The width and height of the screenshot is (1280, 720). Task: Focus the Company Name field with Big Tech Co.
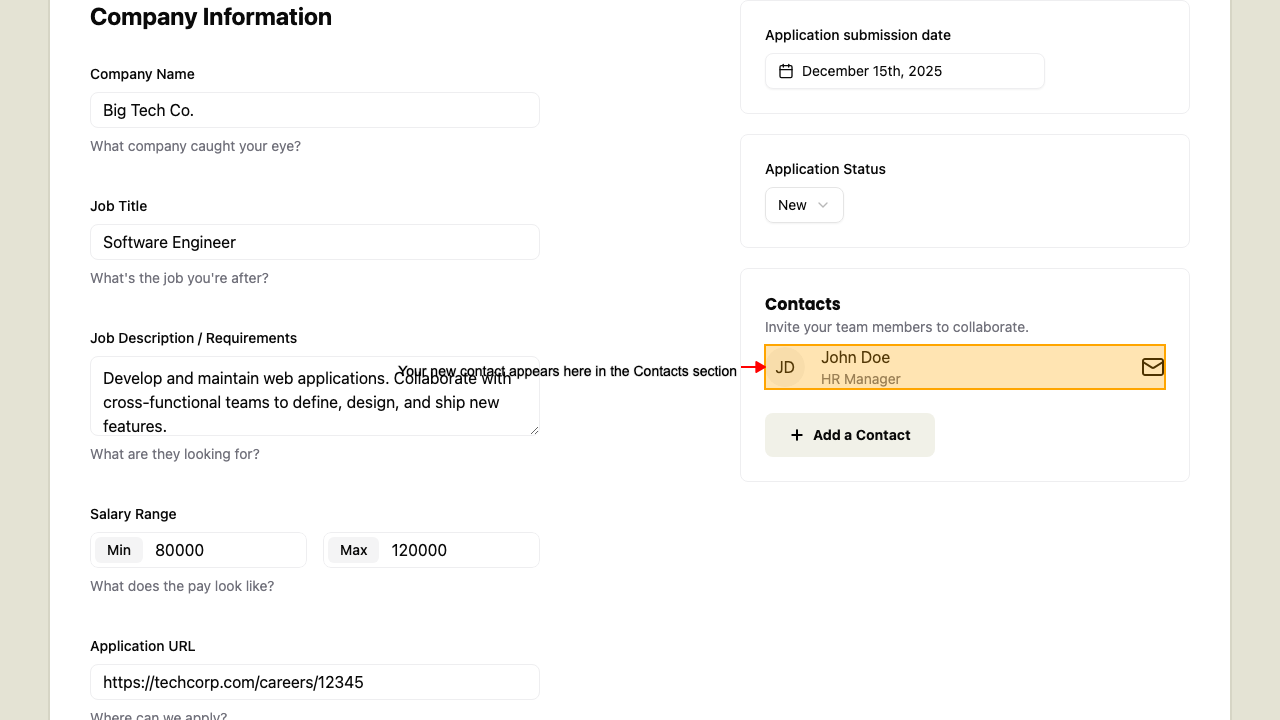click(314, 110)
